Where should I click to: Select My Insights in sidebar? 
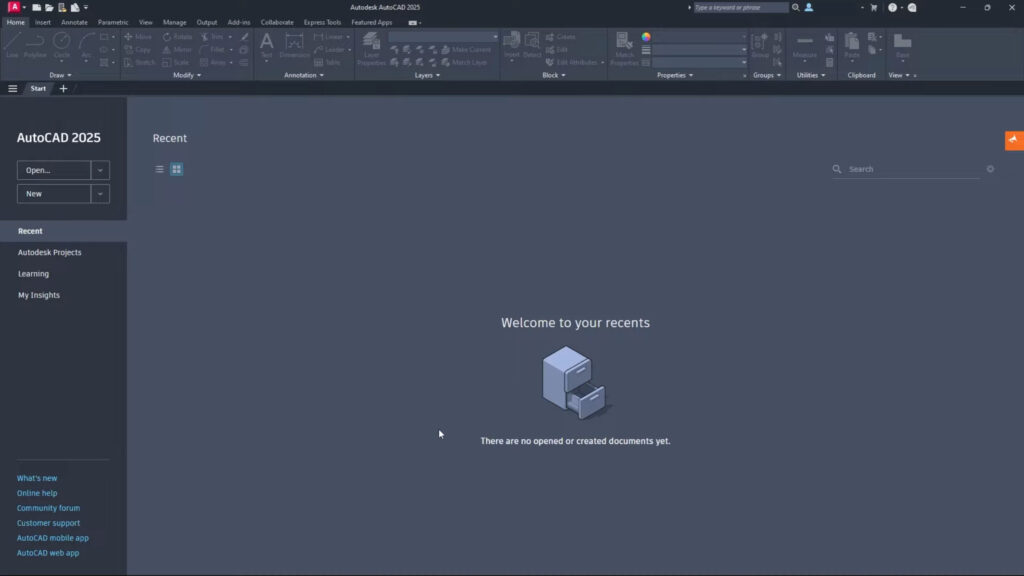click(39, 295)
